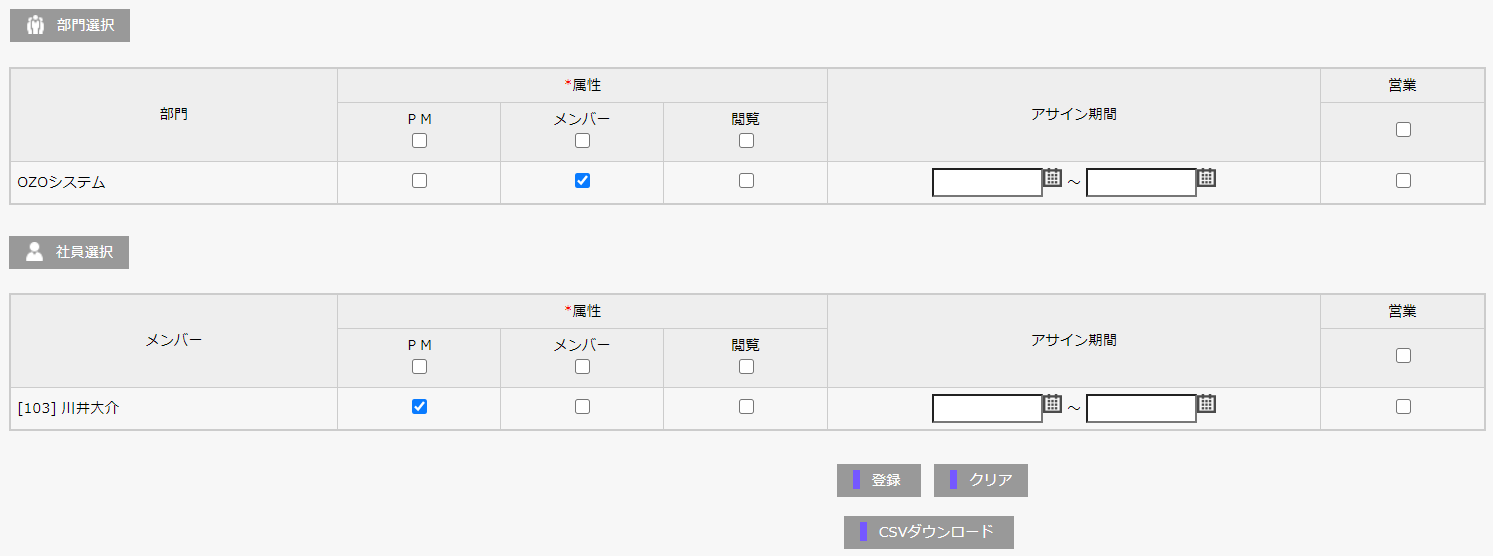Check 閲覧 checkbox for 川井大介 row
The image size is (1493, 556).
pos(746,407)
